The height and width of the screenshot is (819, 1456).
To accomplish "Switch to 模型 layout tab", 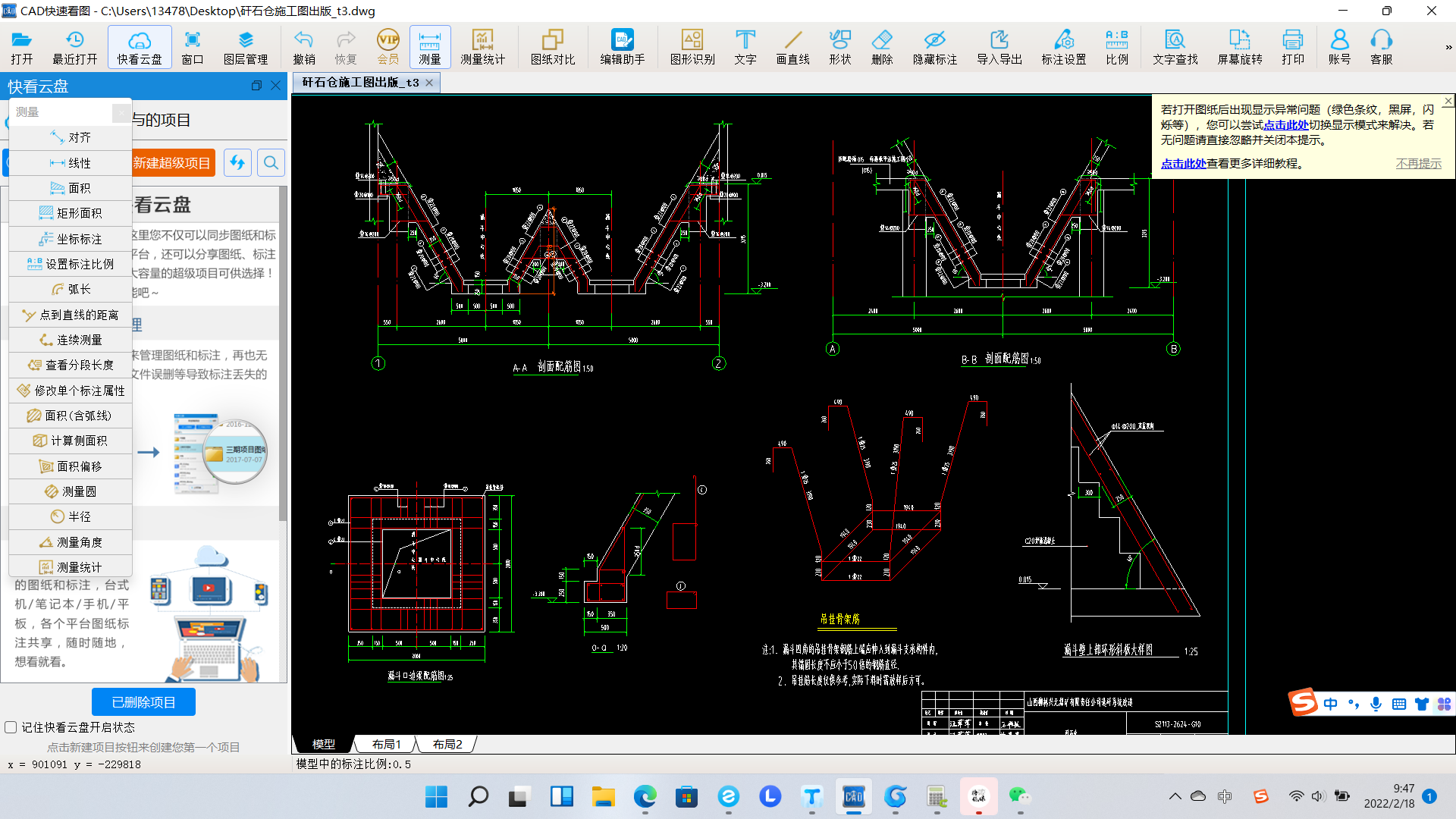I will pyautogui.click(x=324, y=745).
